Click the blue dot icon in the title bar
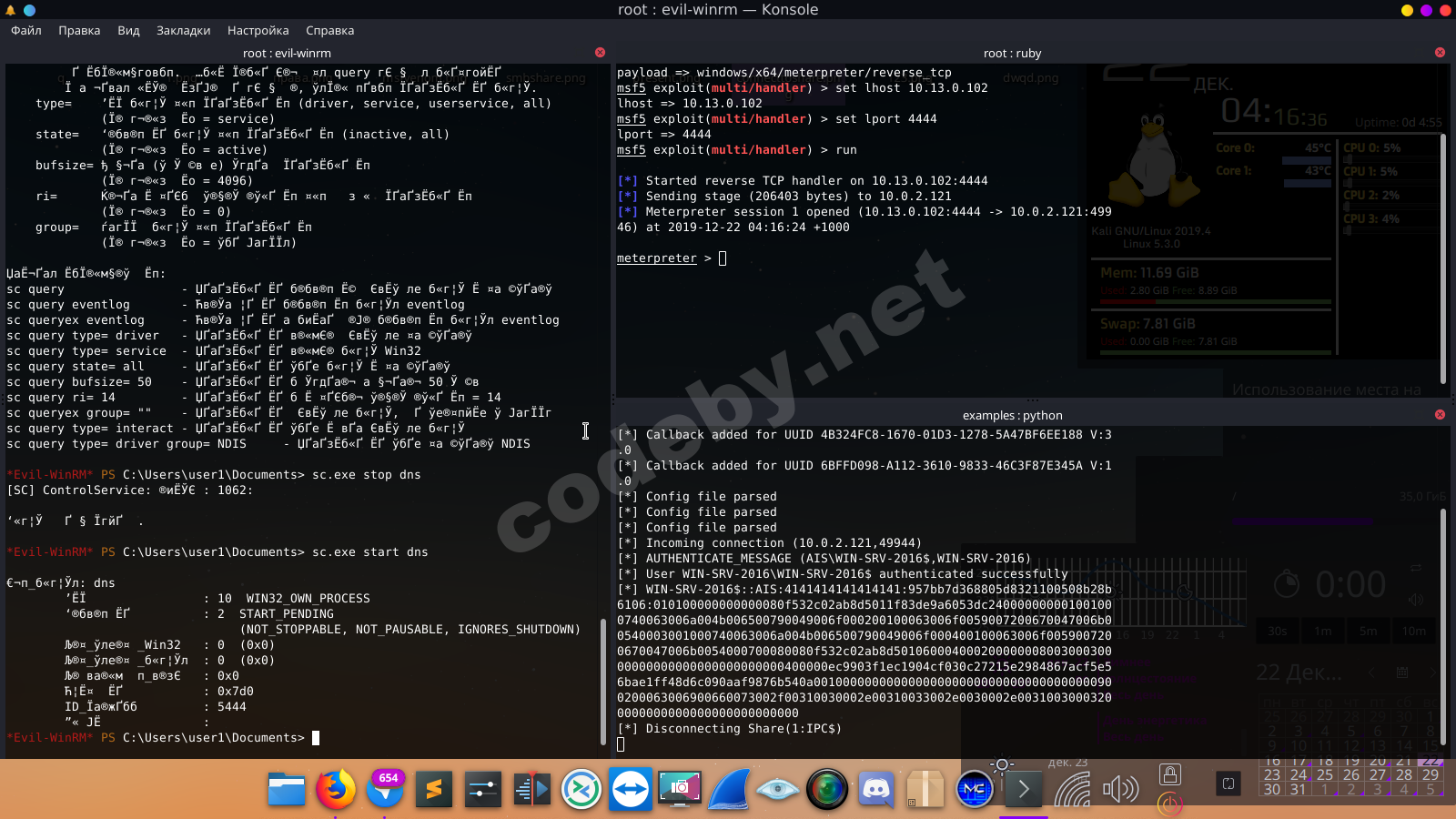This screenshot has width=1456, height=819. pos(29,10)
